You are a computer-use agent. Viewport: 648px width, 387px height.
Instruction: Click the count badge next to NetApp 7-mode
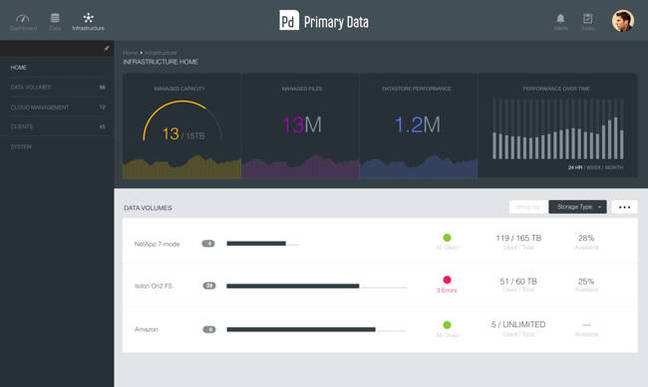coord(208,244)
